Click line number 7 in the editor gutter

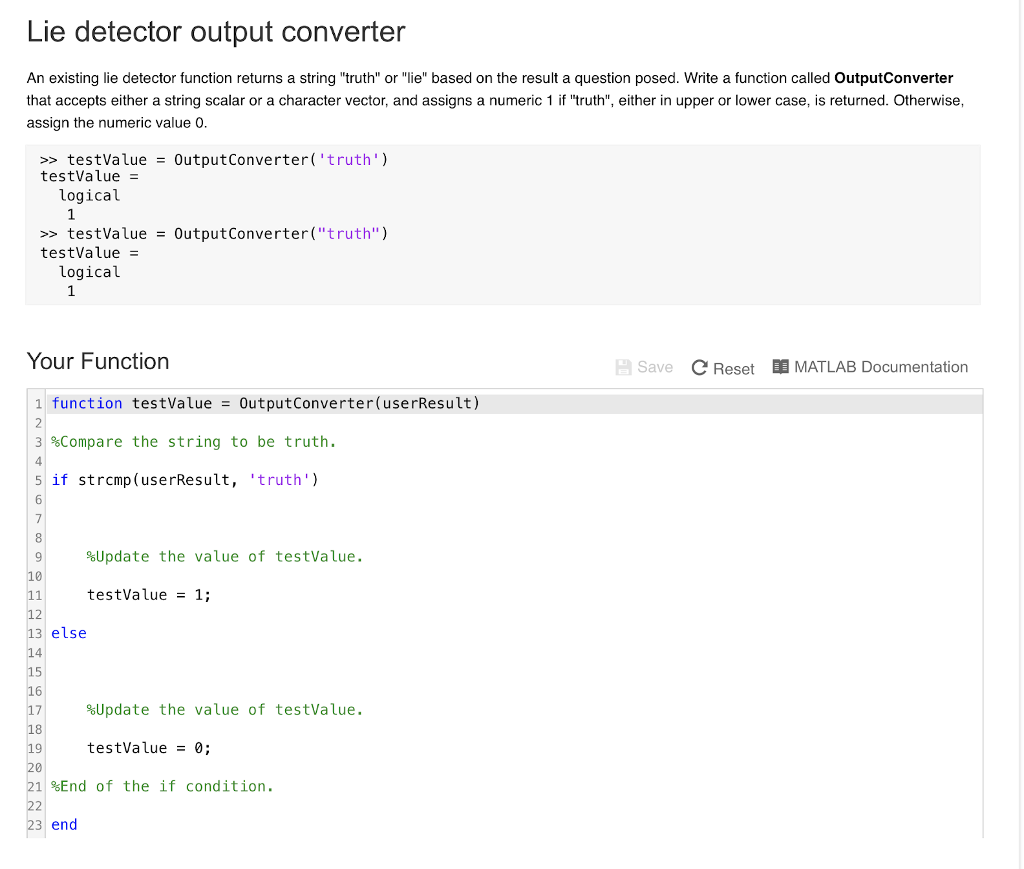pos(38,518)
